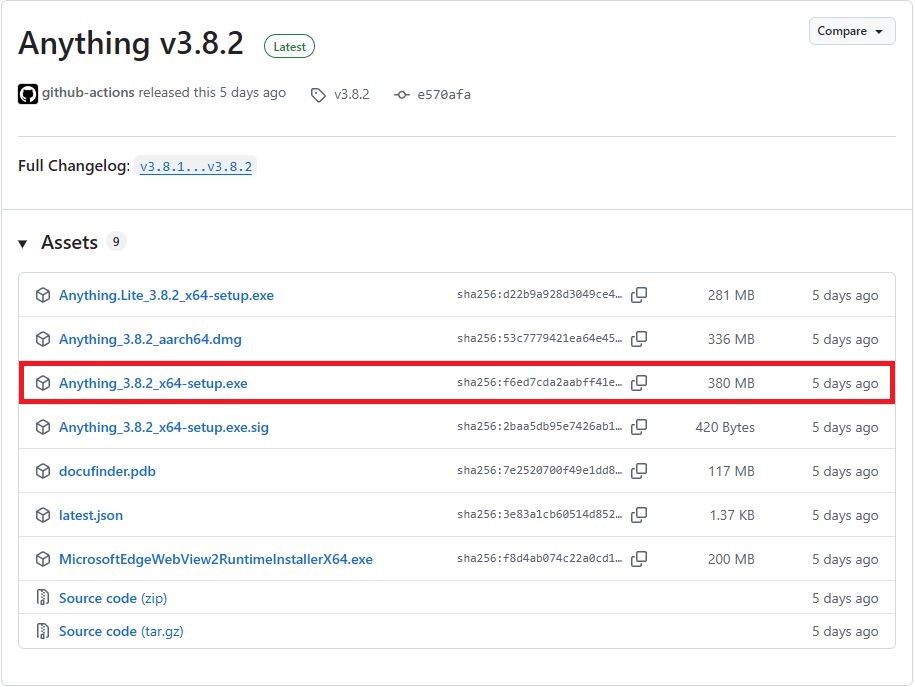Click the Latest release badge

tap(289, 47)
